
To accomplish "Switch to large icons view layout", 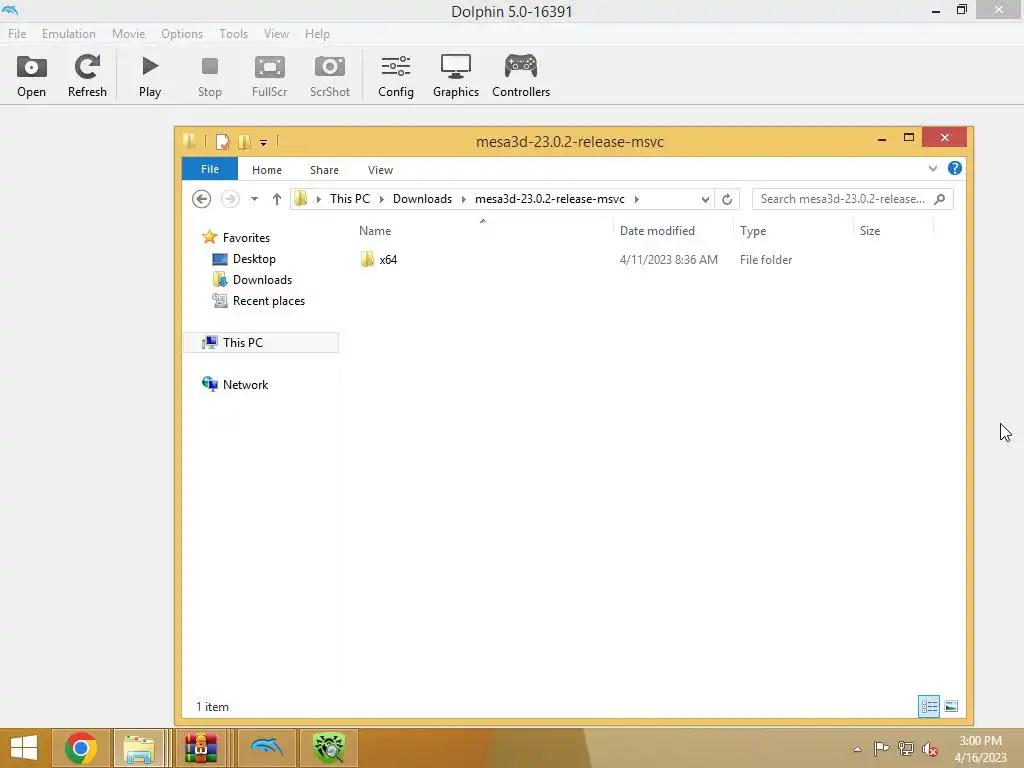I will pyautogui.click(x=951, y=706).
